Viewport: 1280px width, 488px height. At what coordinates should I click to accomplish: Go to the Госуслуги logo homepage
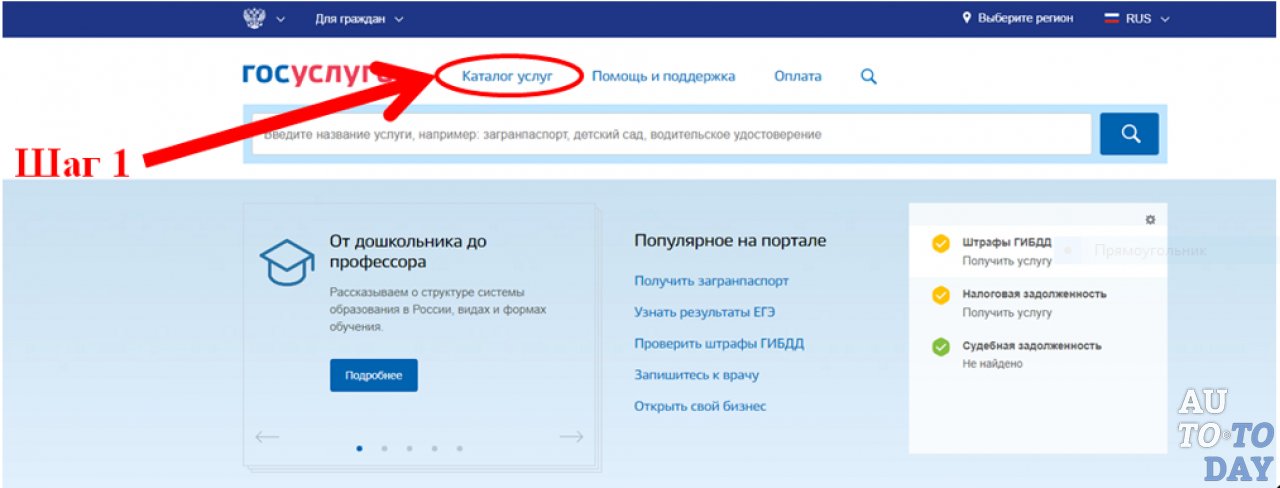tap(316, 75)
